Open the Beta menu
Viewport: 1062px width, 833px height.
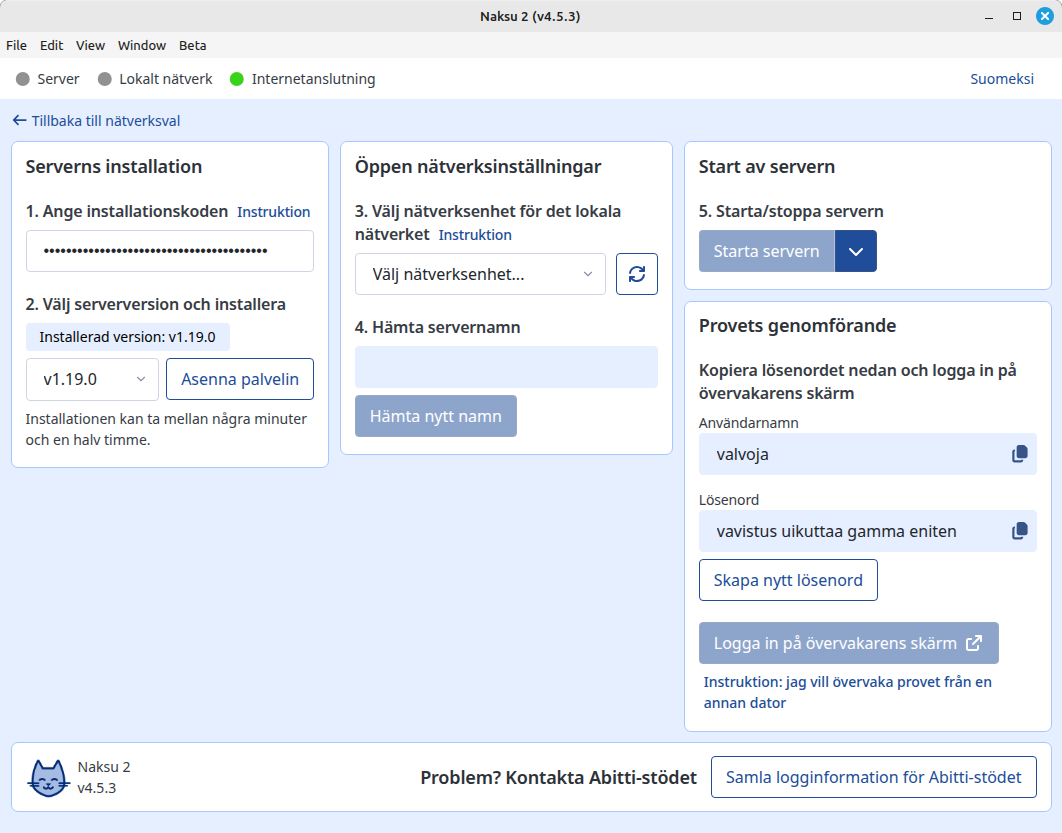pyautogui.click(x=192, y=45)
